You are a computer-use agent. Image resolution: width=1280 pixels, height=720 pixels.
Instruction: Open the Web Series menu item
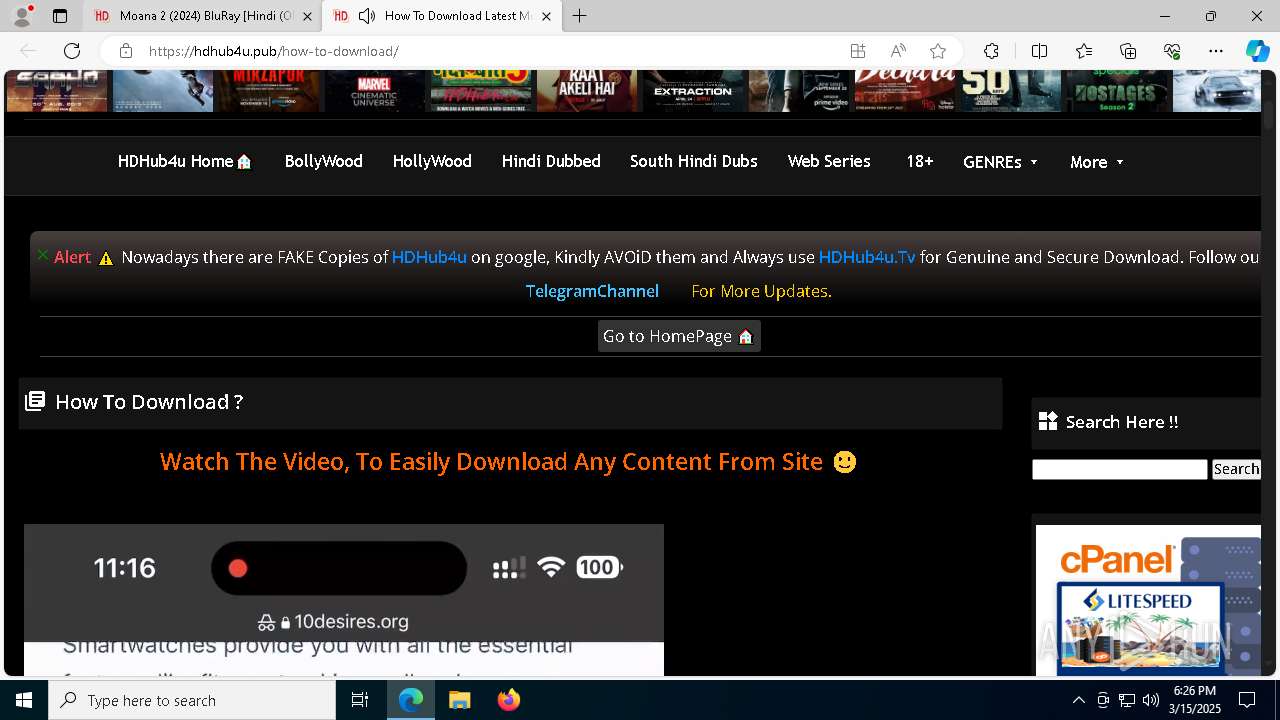(x=829, y=161)
